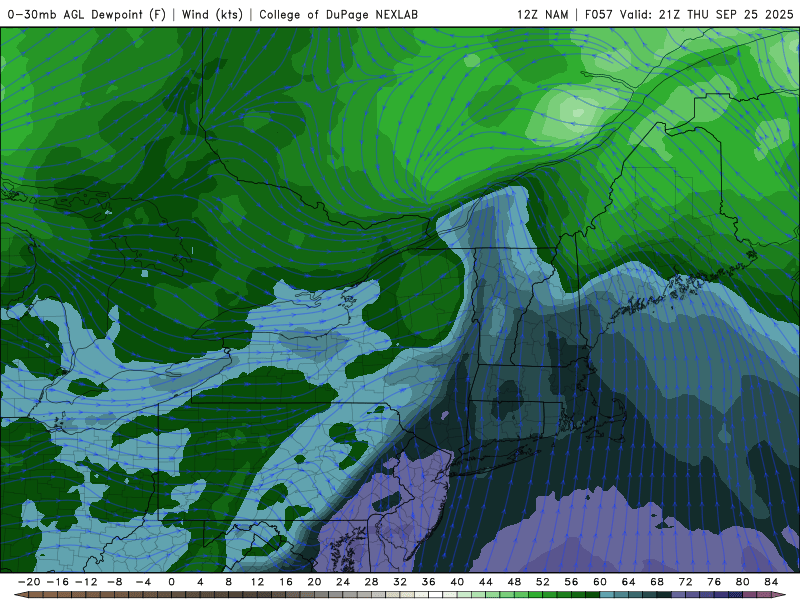The width and height of the screenshot is (800, 600).
Task: Click the -20 value on the color scale
Action: click(29, 582)
